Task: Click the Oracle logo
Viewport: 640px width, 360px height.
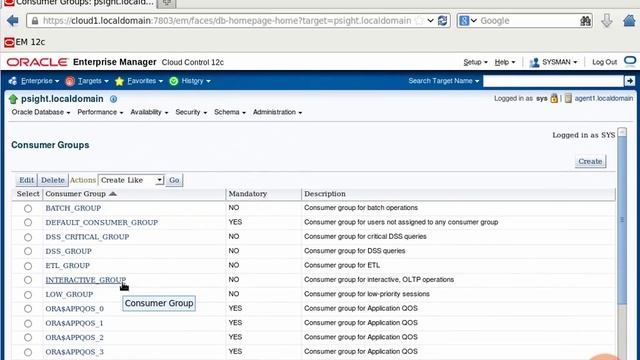Action: pos(37,62)
